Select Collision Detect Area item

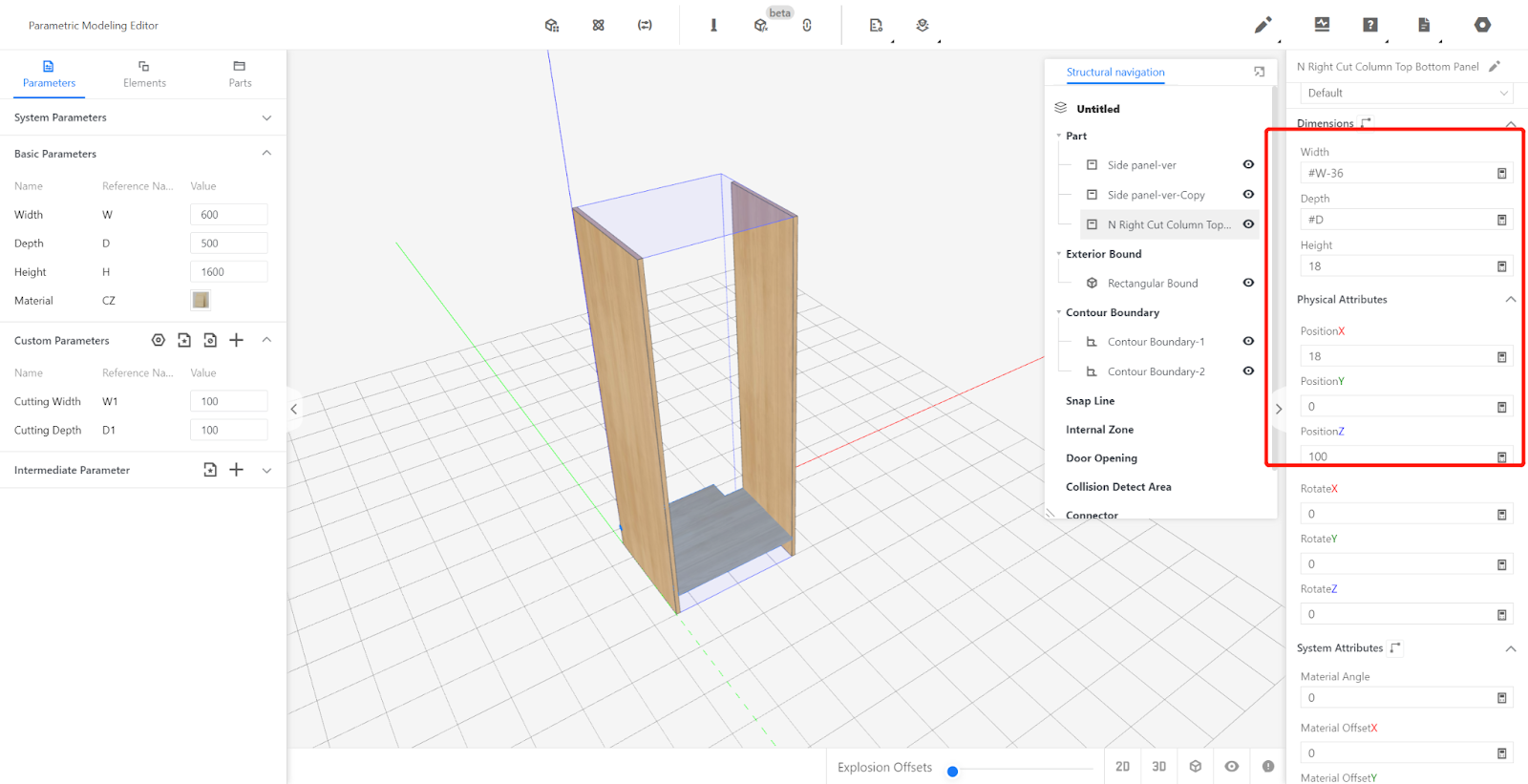click(x=1118, y=486)
